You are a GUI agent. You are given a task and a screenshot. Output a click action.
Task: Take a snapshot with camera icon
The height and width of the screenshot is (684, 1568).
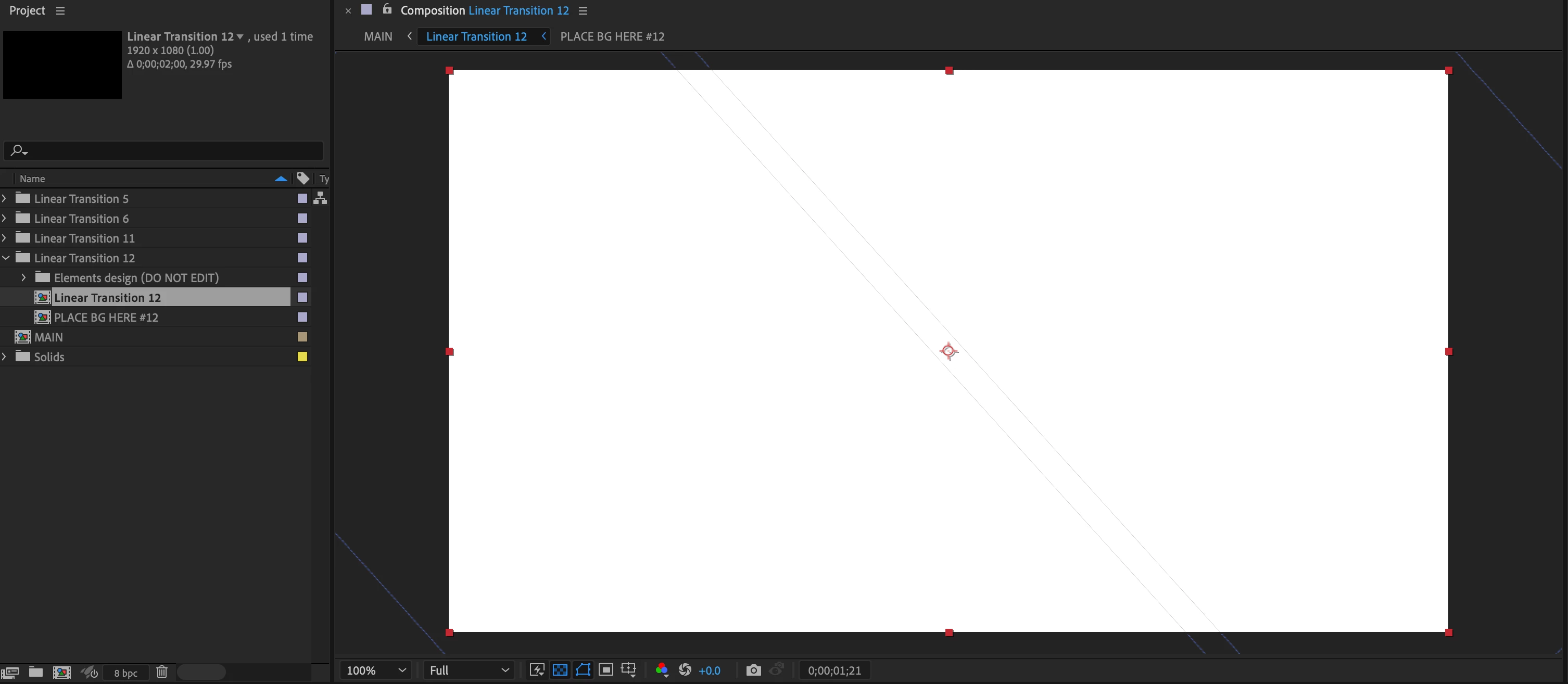click(x=753, y=670)
